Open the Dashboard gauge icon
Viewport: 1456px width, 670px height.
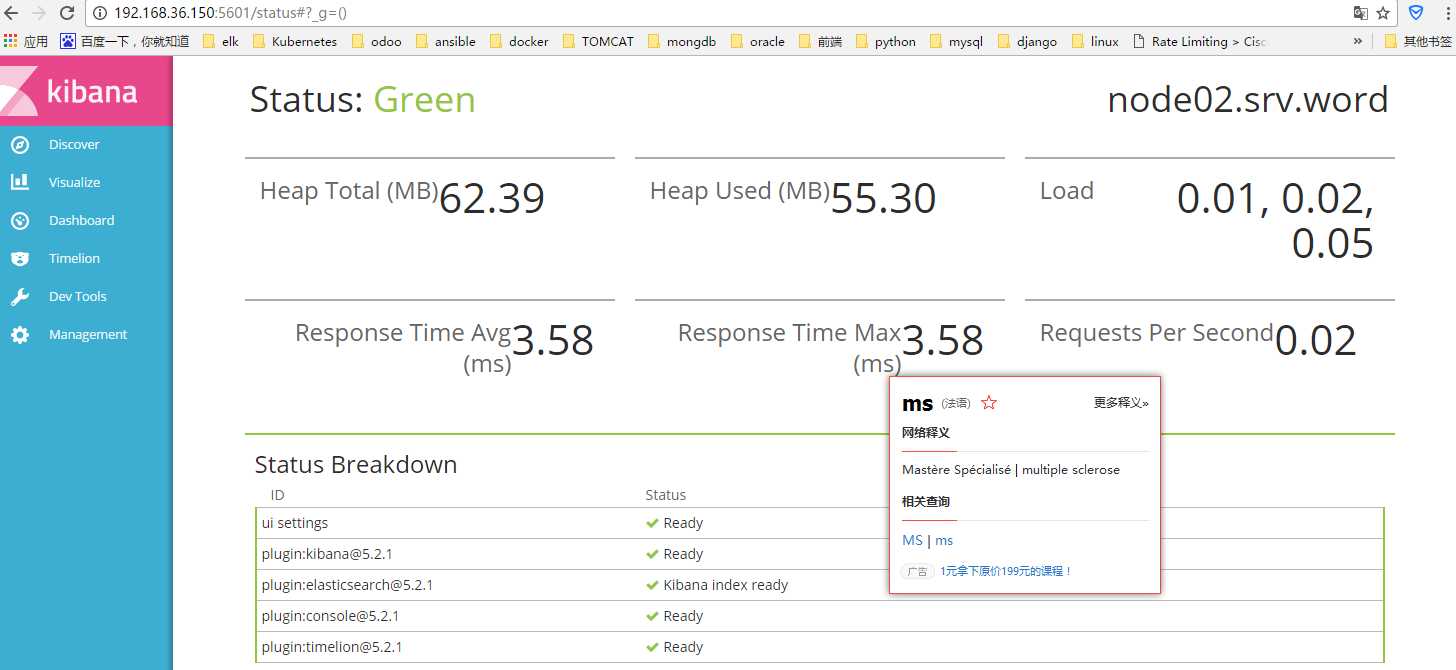point(20,221)
